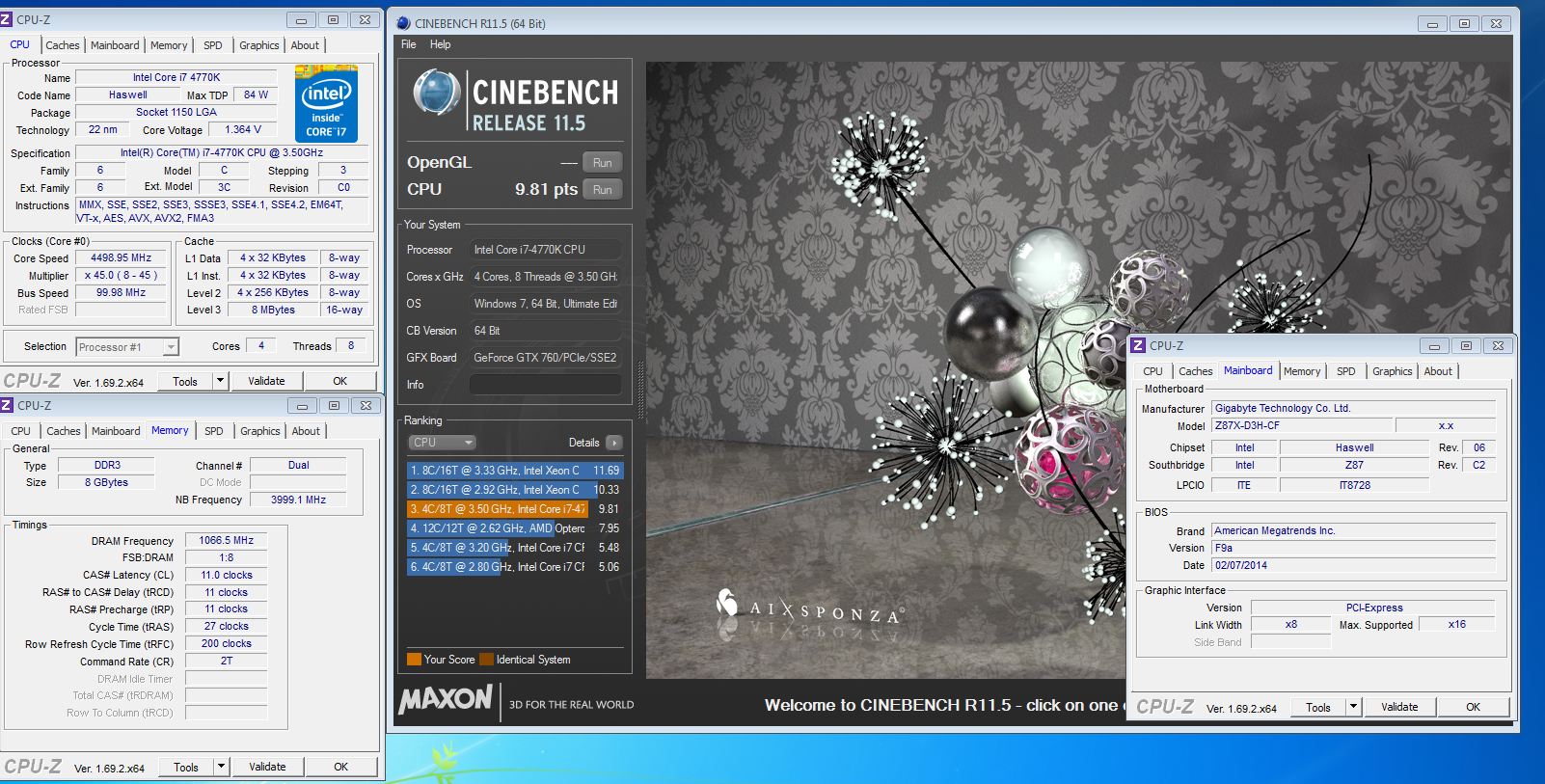
Task: Click CPU-Z icon in top-left window title bar
Action: tap(7, 19)
